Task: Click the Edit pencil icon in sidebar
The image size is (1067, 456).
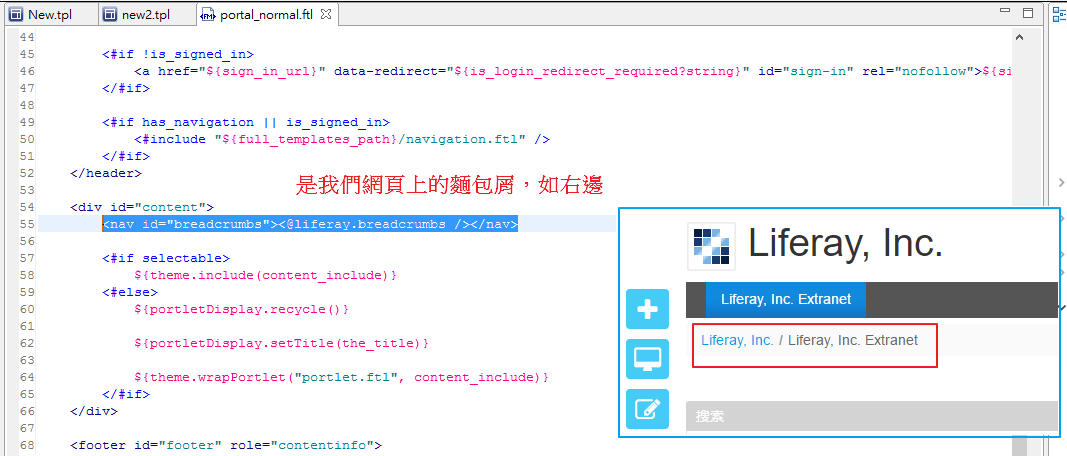Action: [647, 409]
